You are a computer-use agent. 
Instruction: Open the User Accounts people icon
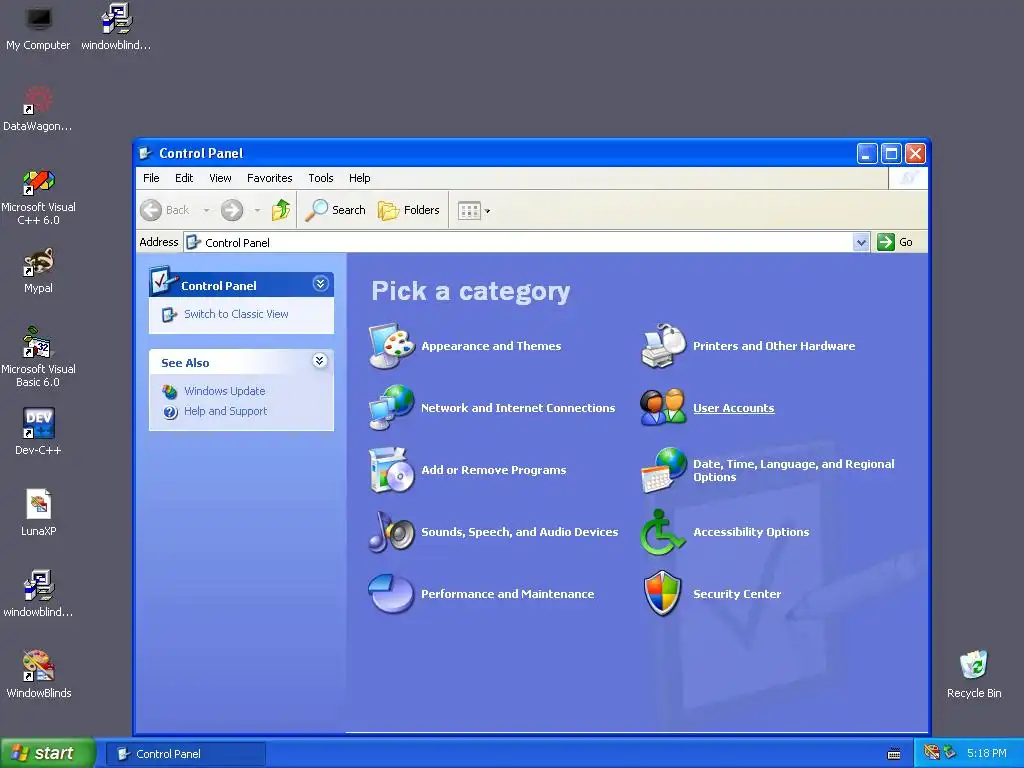(x=663, y=408)
